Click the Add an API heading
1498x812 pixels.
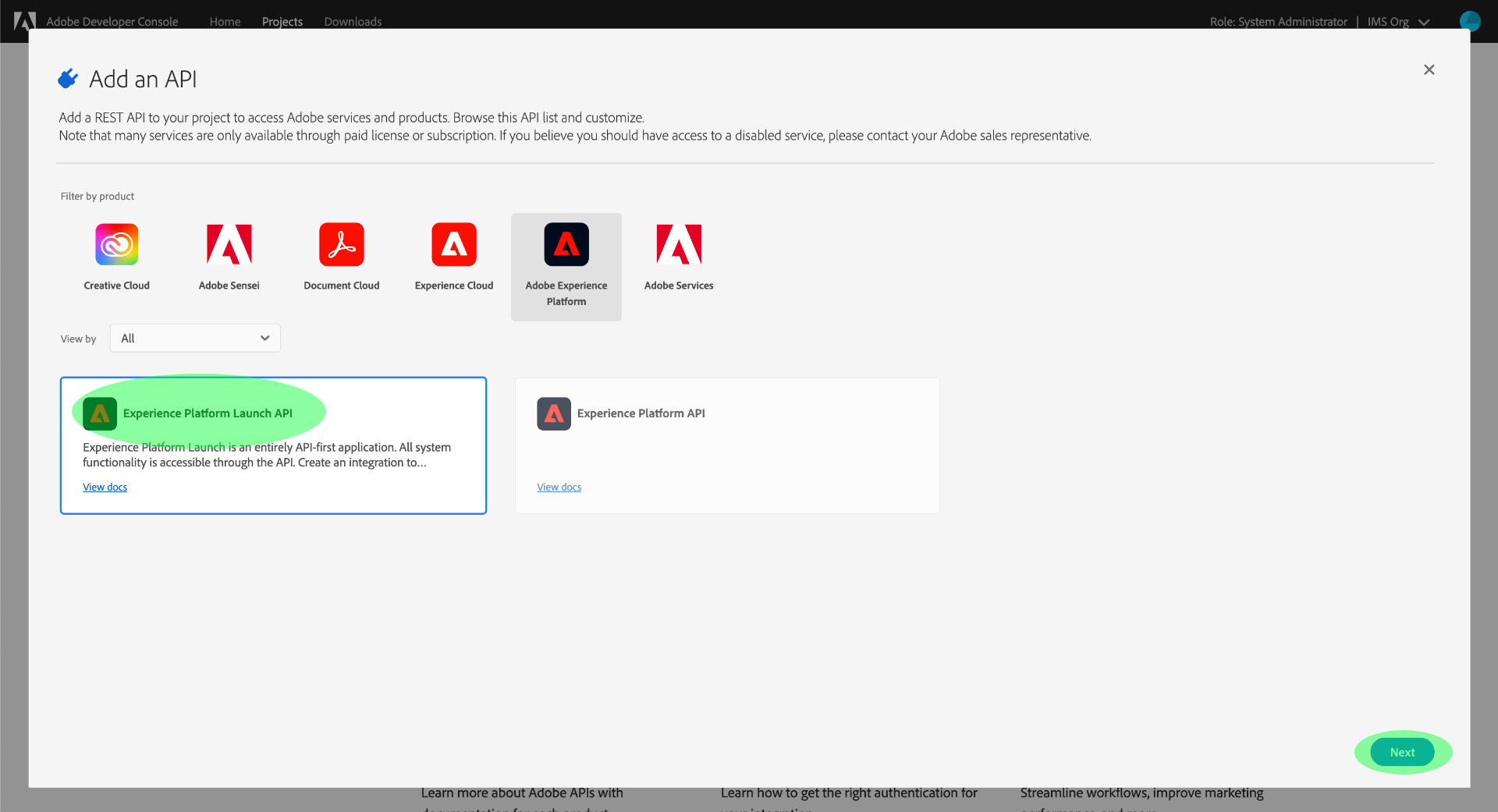[x=143, y=79]
